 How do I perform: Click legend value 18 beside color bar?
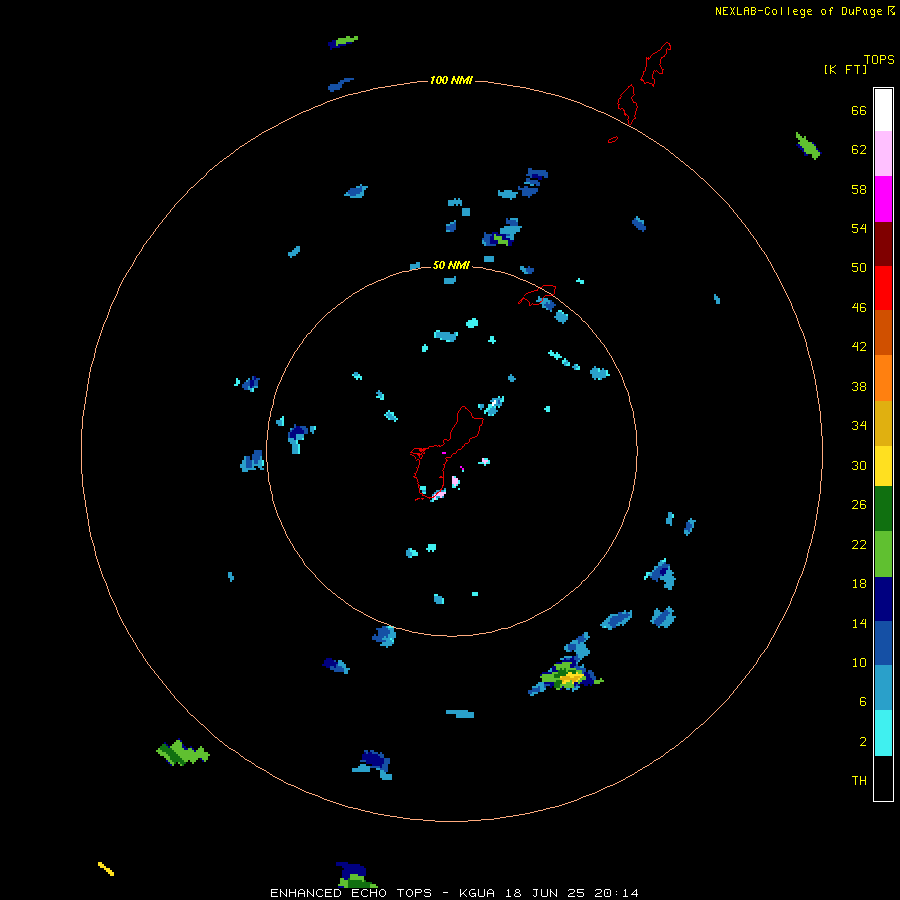859,583
